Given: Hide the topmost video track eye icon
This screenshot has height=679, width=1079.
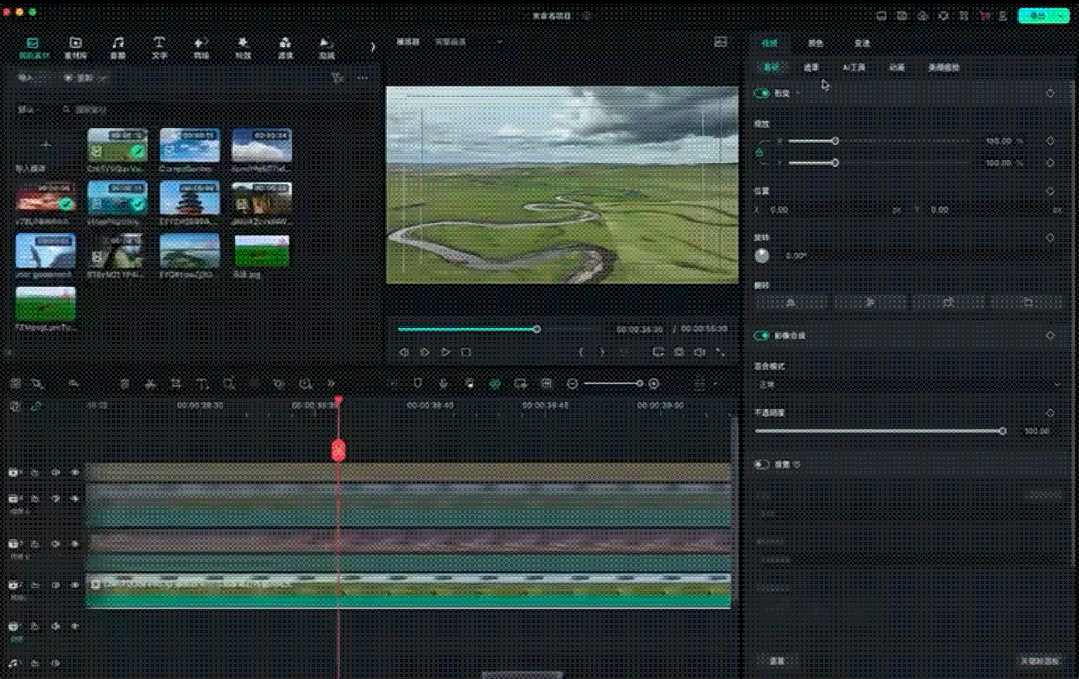Looking at the screenshot, I should (x=76, y=473).
